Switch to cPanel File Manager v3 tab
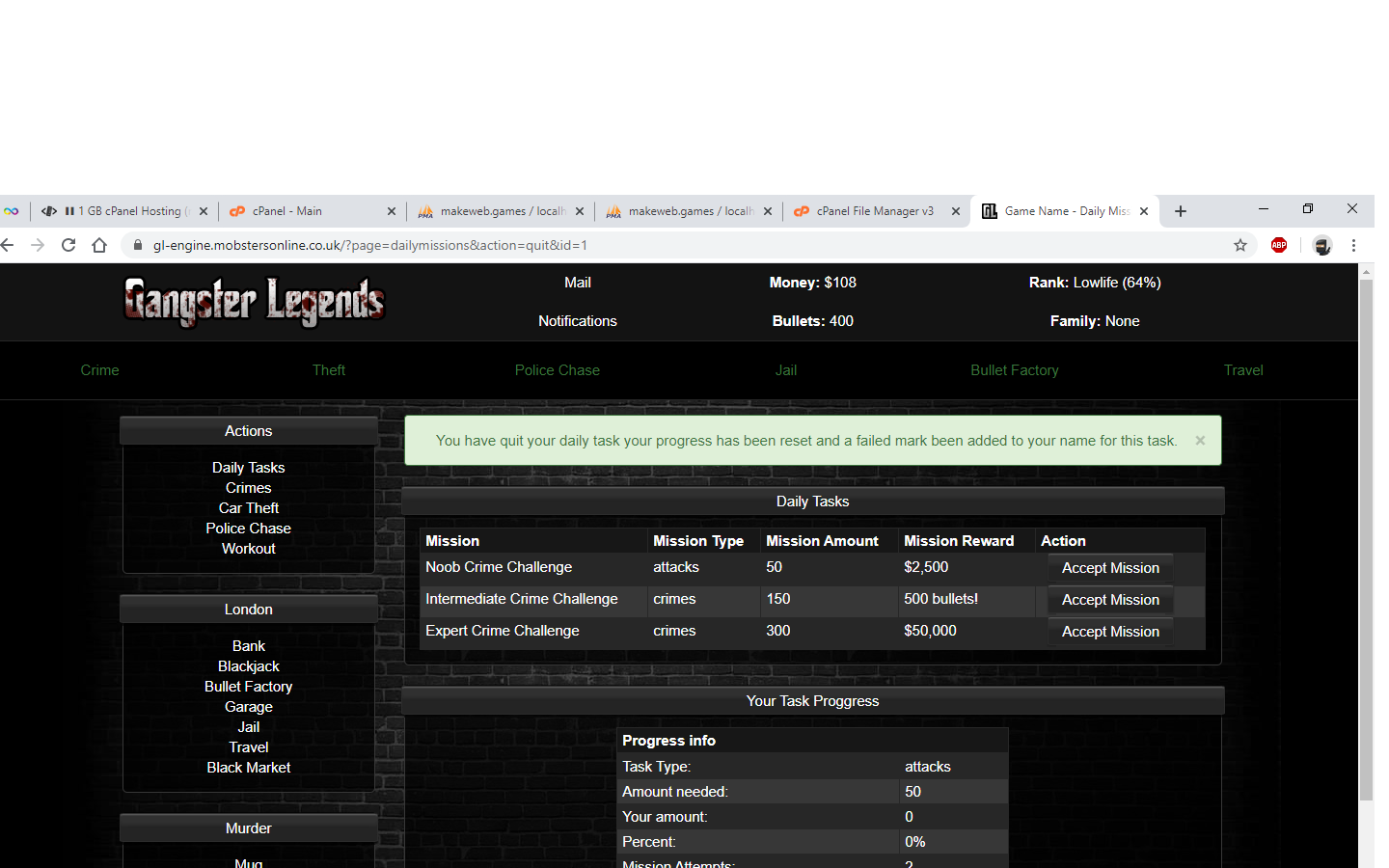The width and height of the screenshot is (1389, 868). (x=873, y=211)
